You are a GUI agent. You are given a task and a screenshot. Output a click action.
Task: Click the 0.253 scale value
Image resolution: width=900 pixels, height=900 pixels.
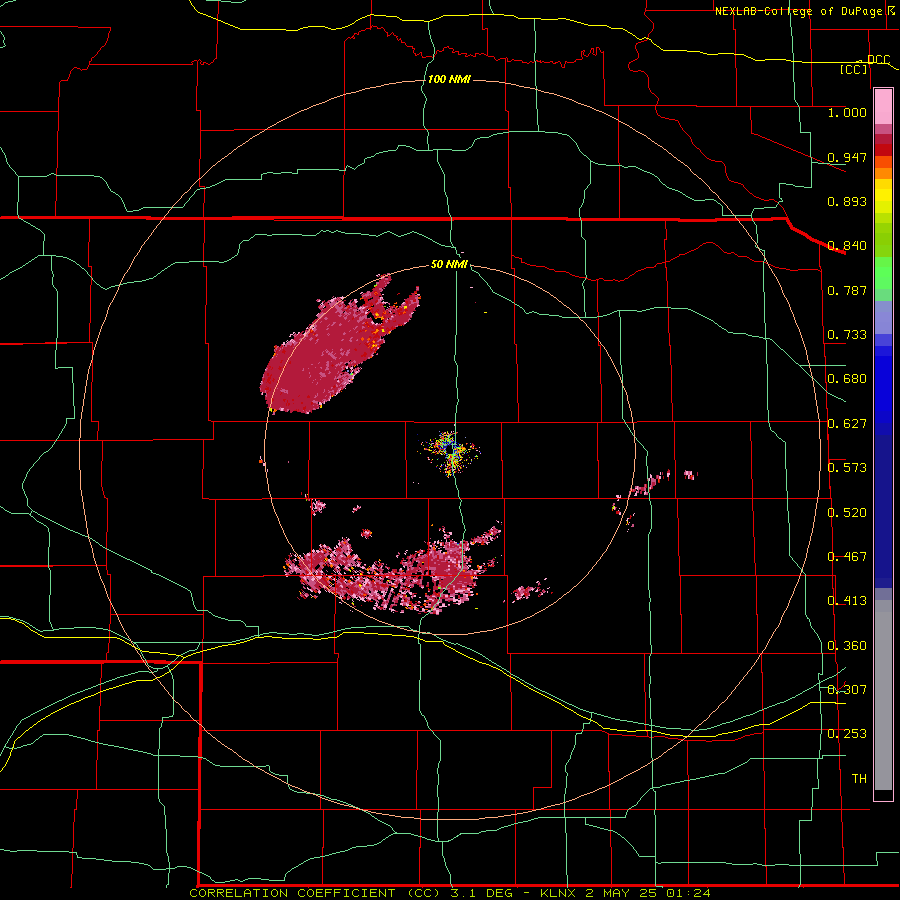(847, 734)
